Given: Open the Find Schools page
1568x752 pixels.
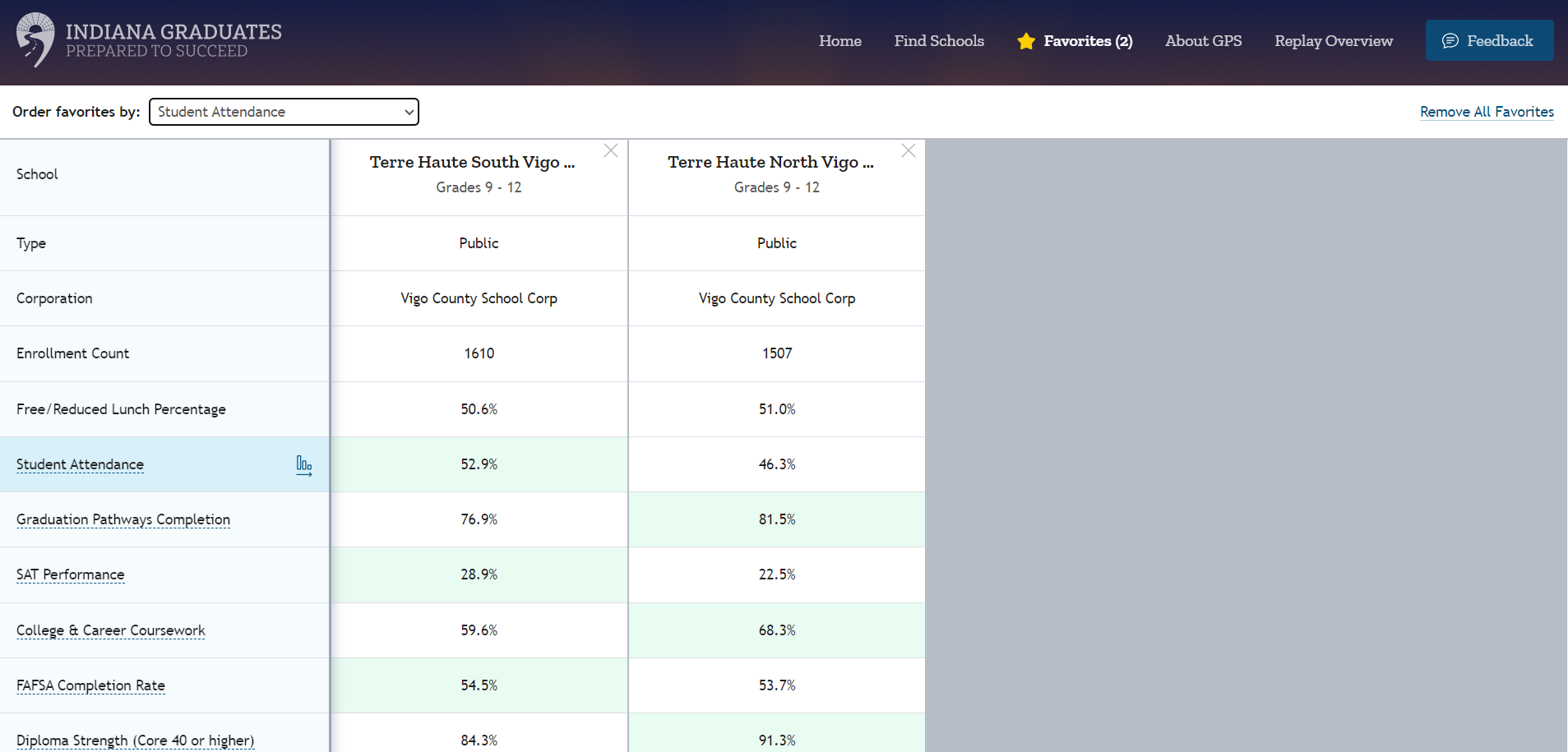Looking at the screenshot, I should pos(939,40).
